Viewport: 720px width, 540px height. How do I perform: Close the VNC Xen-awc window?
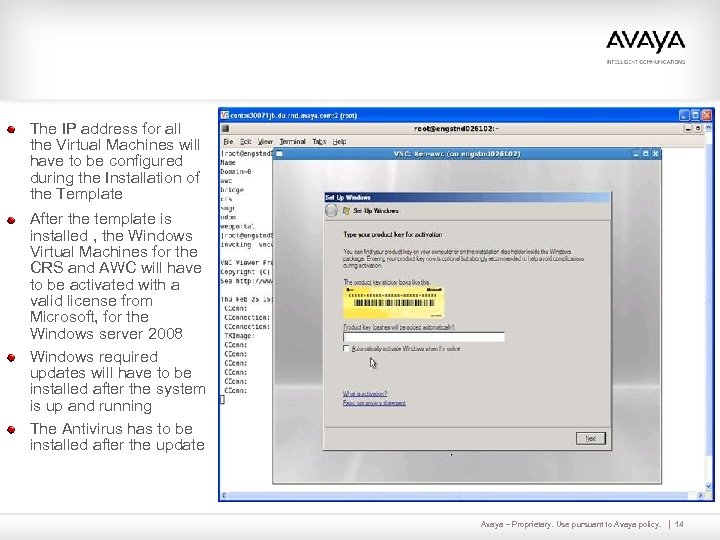[x=655, y=154]
